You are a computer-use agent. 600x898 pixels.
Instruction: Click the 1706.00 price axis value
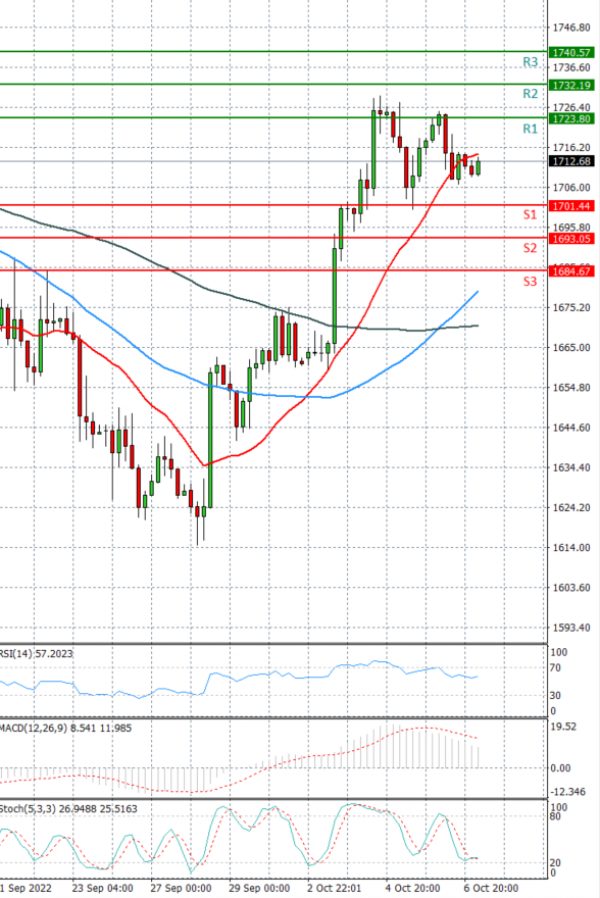pos(571,188)
